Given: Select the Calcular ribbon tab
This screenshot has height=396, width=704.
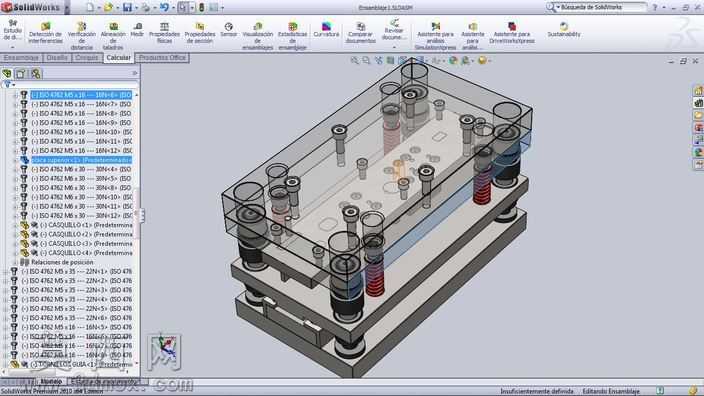Looking at the screenshot, I should tap(119, 57).
